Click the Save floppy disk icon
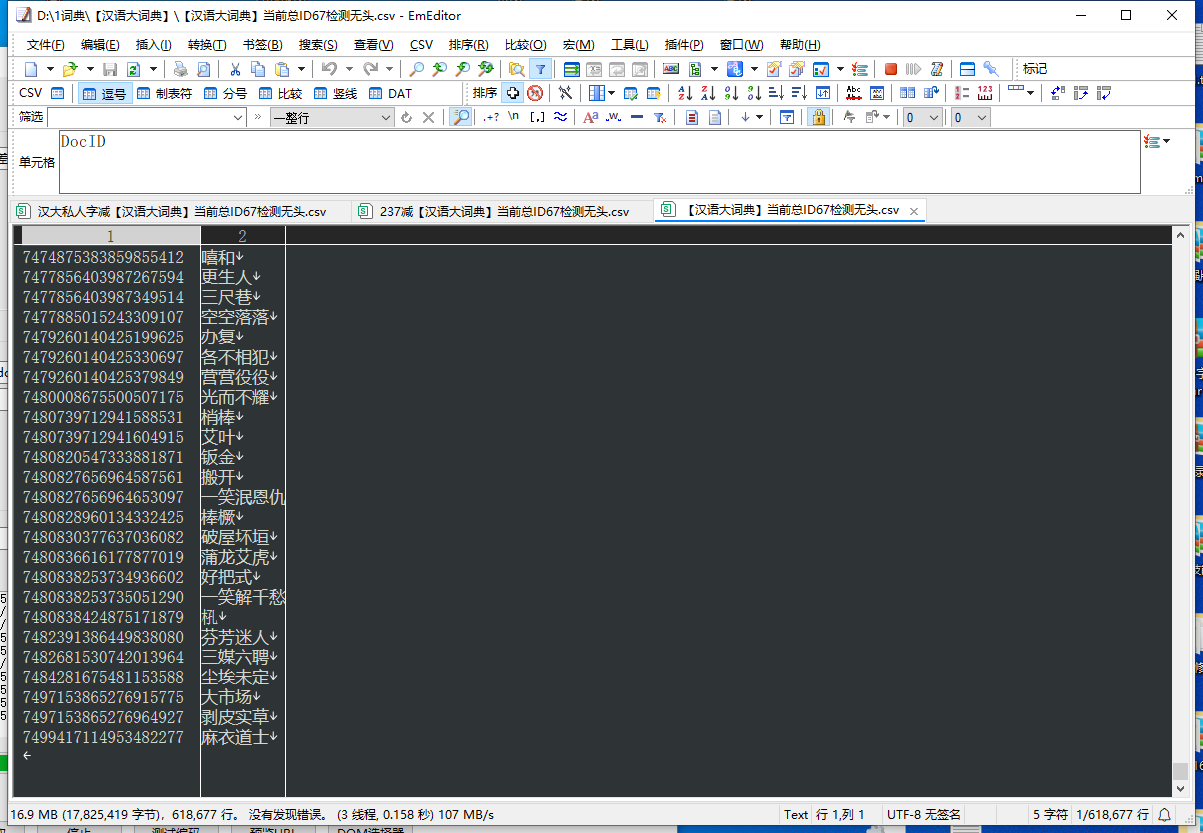This screenshot has width=1203, height=833. click(x=110, y=69)
